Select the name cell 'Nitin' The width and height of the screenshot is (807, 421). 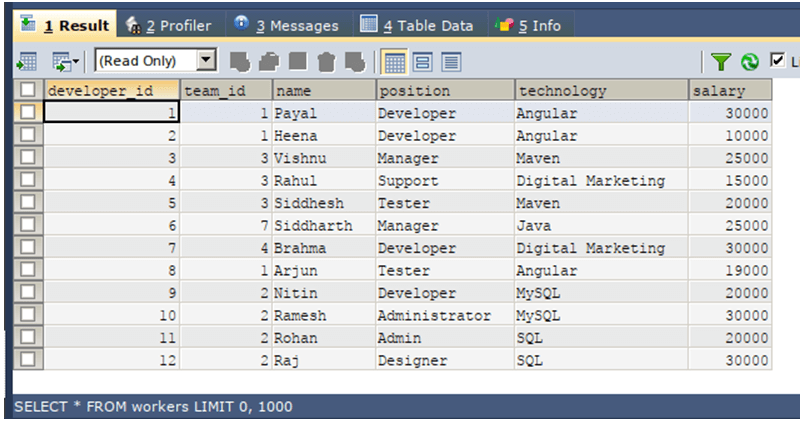tap(324, 292)
